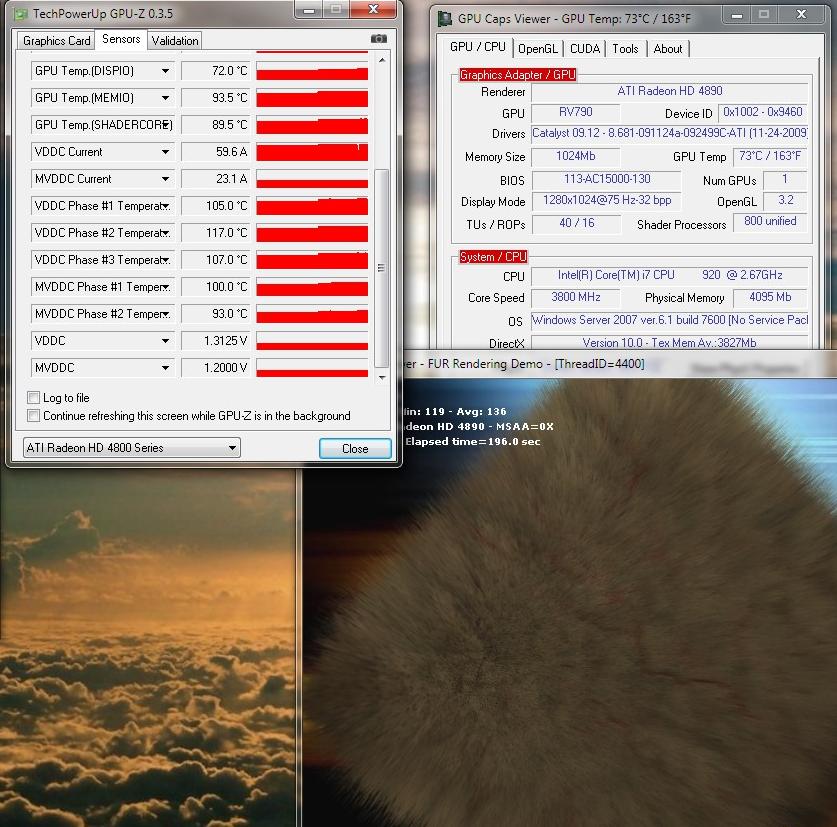Screen dimensions: 837x827
Task: Open the Validation tab
Action: pyautogui.click(x=175, y=41)
